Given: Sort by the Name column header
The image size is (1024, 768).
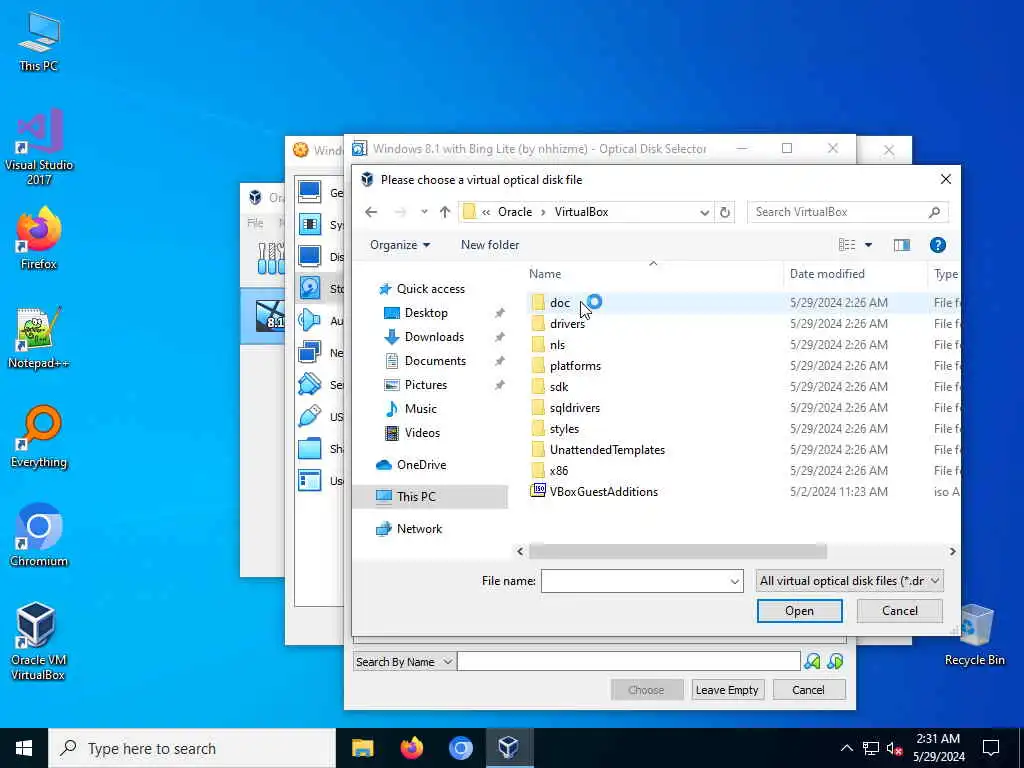Looking at the screenshot, I should pos(653,274).
